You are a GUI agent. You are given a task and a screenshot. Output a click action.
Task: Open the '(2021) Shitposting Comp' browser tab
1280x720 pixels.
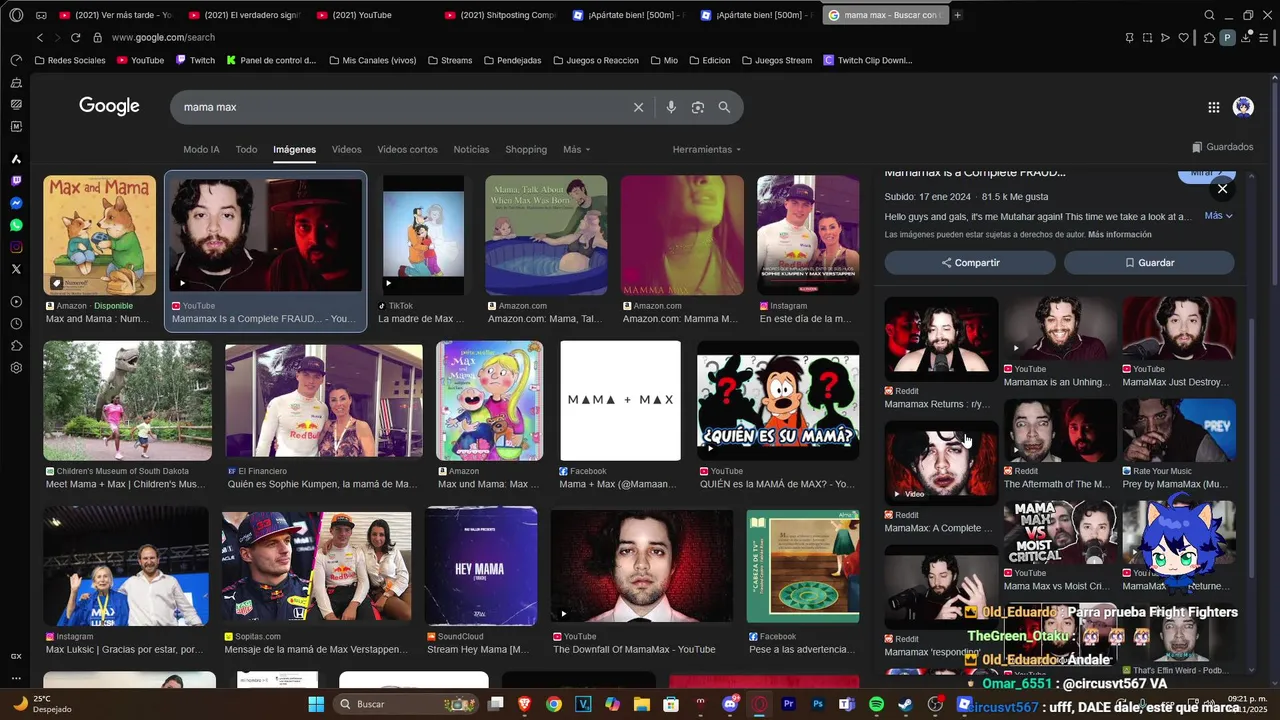point(499,15)
